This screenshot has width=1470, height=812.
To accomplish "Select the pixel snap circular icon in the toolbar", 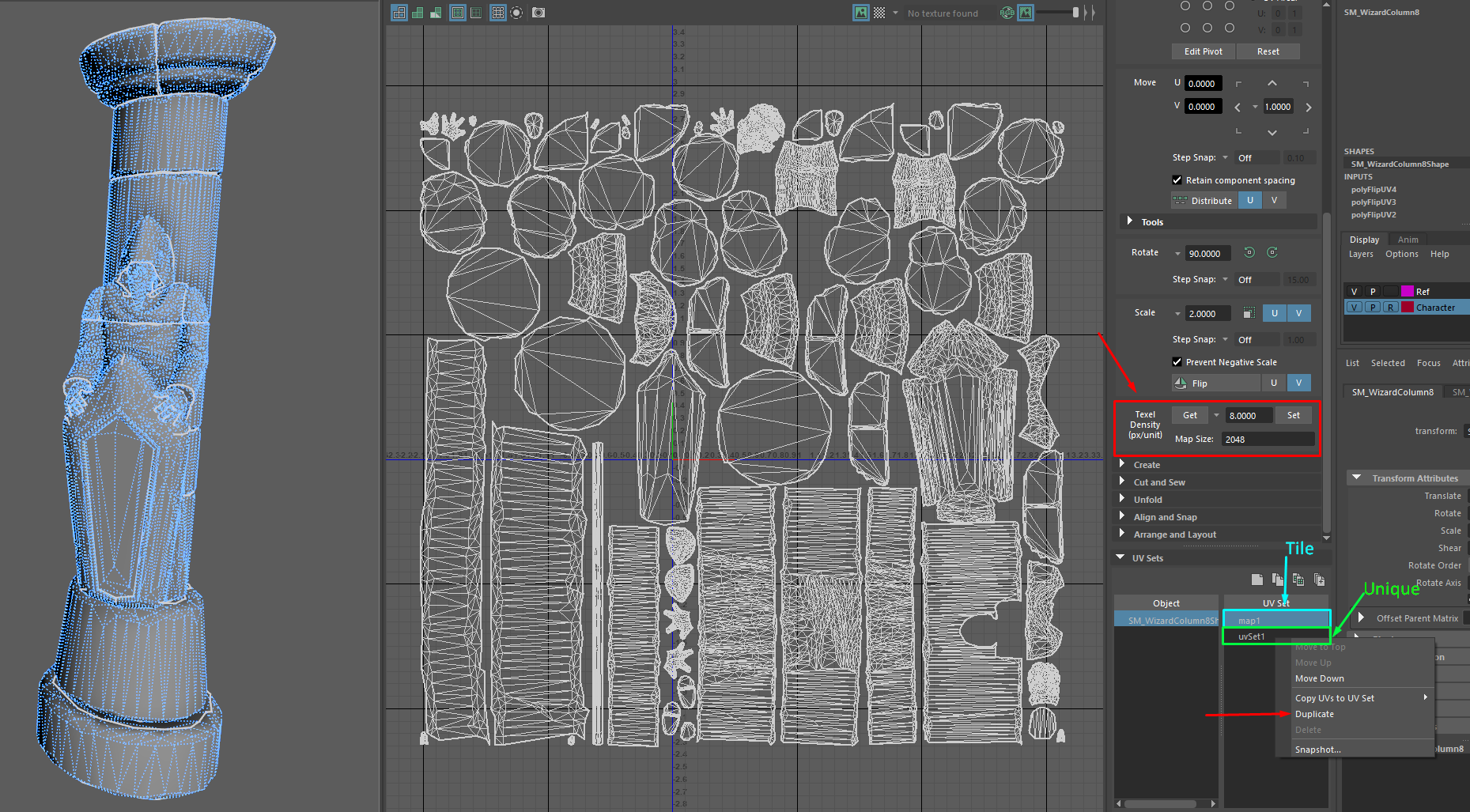I will coord(516,13).
